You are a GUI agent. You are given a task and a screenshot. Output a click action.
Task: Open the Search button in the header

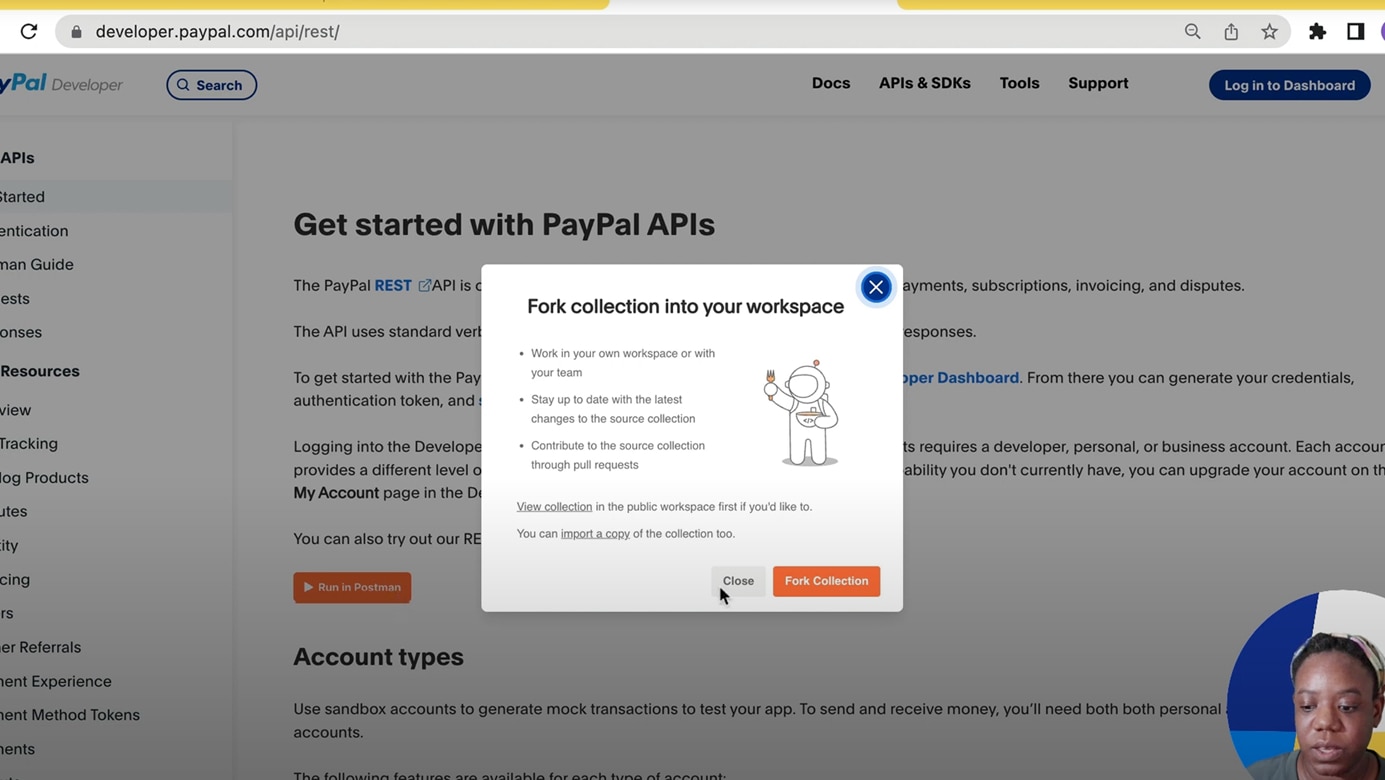point(211,85)
